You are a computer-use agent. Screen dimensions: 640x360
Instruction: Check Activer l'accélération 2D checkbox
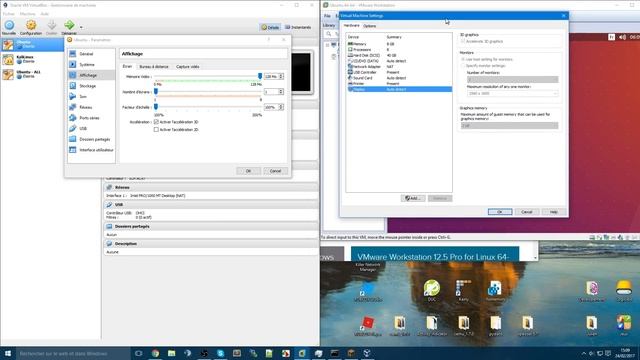pos(156,129)
